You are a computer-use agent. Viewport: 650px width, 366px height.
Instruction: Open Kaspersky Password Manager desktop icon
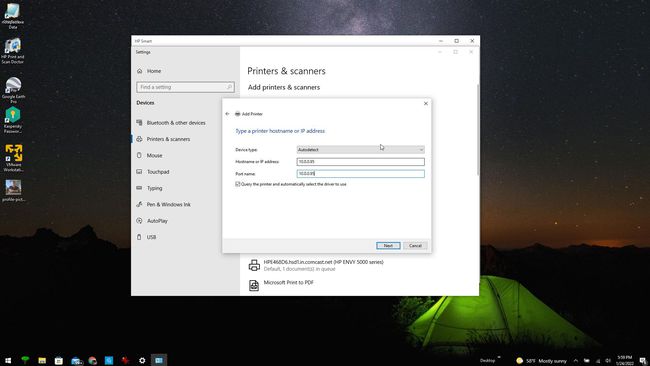click(13, 121)
